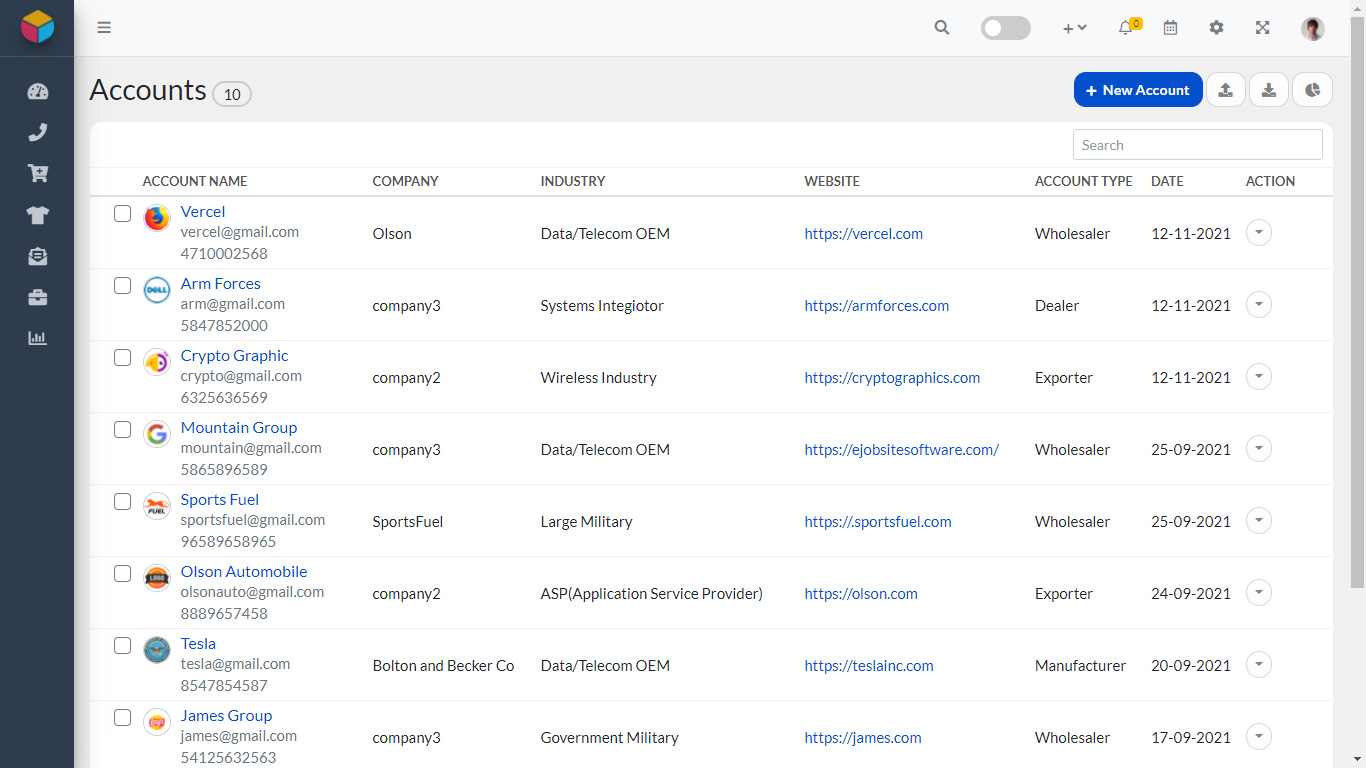Click the magnifier search icon in the top bar
1366x768 pixels.
coord(942,28)
